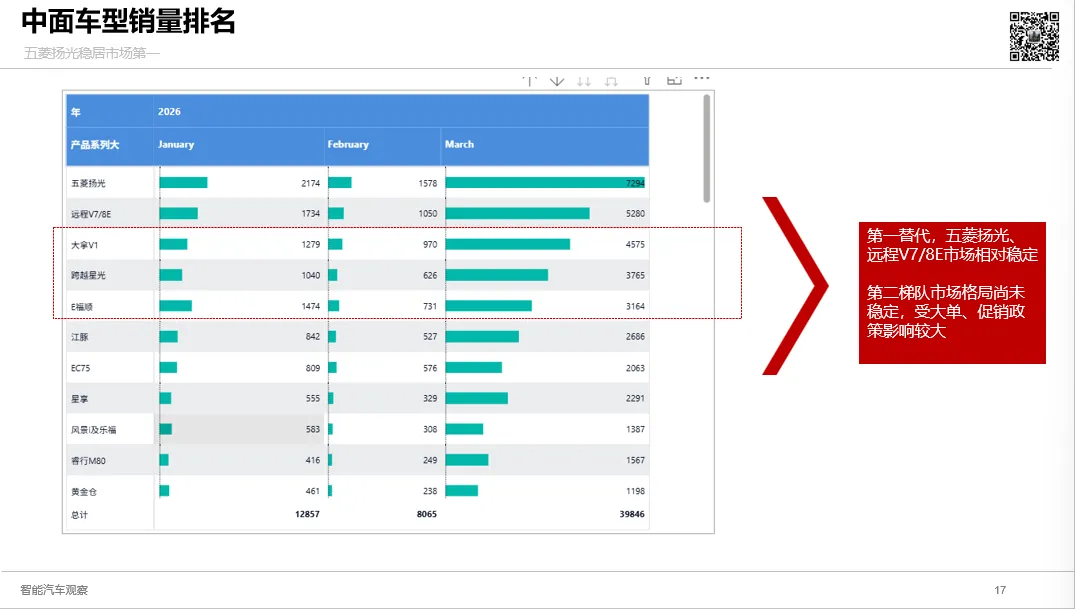
Task: Click the red commentary text box
Action: [952, 293]
